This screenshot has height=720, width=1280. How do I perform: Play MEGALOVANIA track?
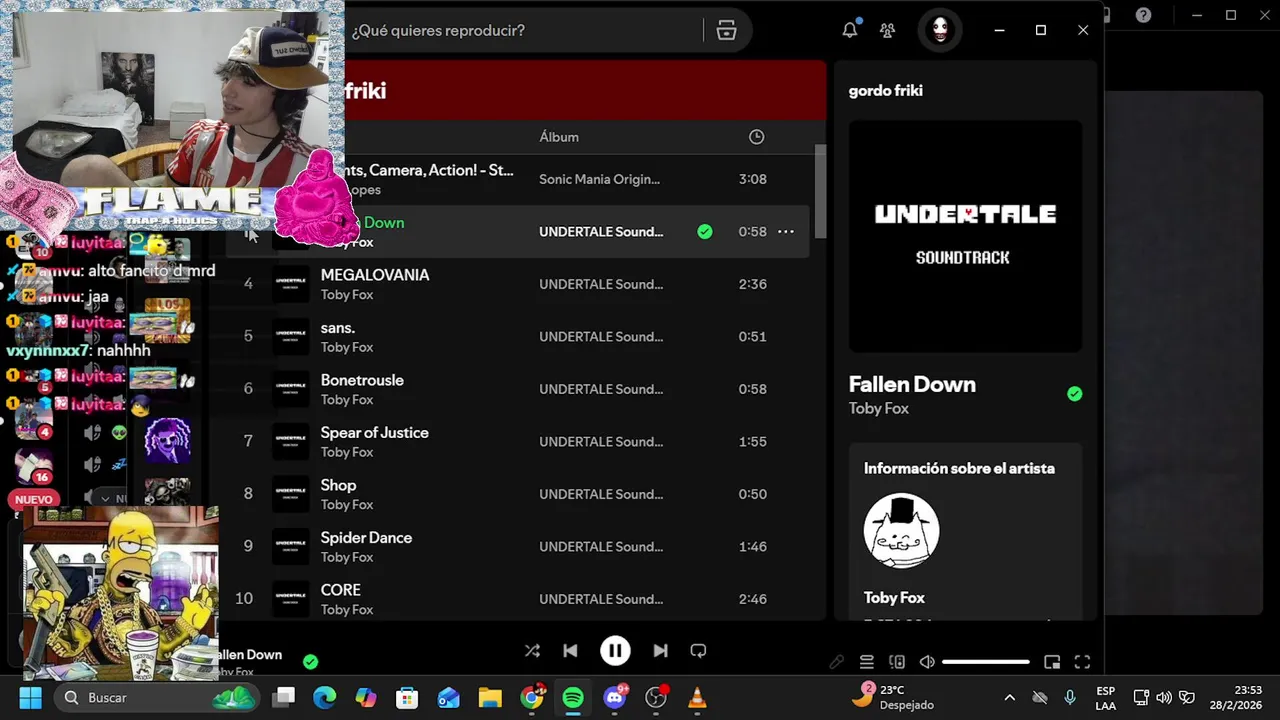pos(375,275)
